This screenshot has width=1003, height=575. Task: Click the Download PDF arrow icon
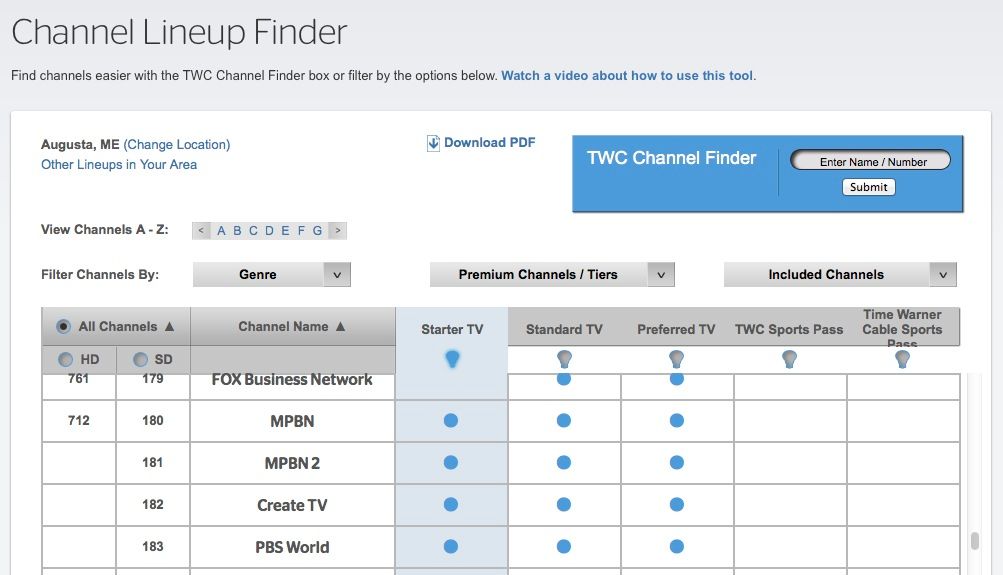tap(433, 143)
